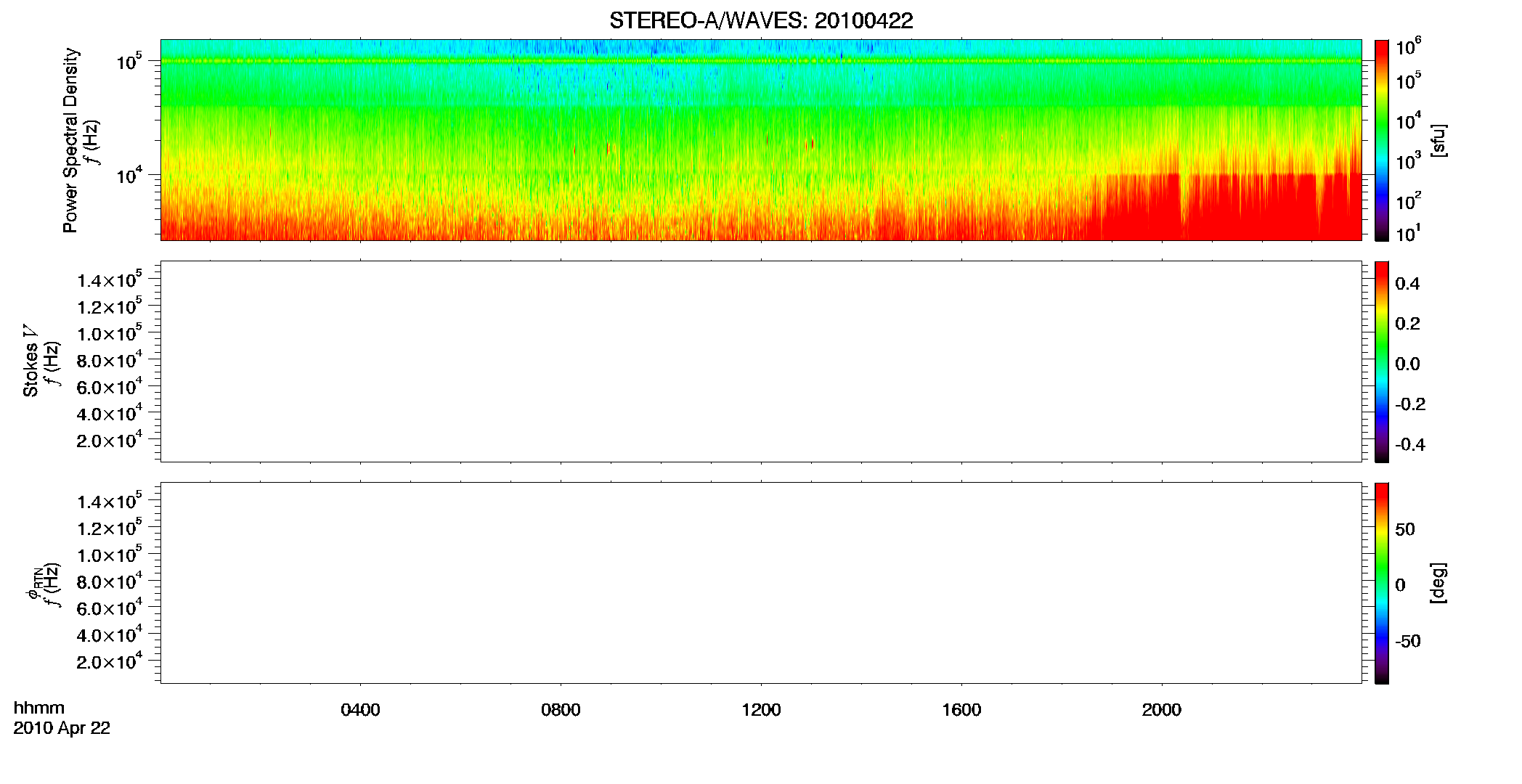The width and height of the screenshot is (1522, 784).
Task: Click the "50" tick on degrees color bar
Action: point(1405,529)
